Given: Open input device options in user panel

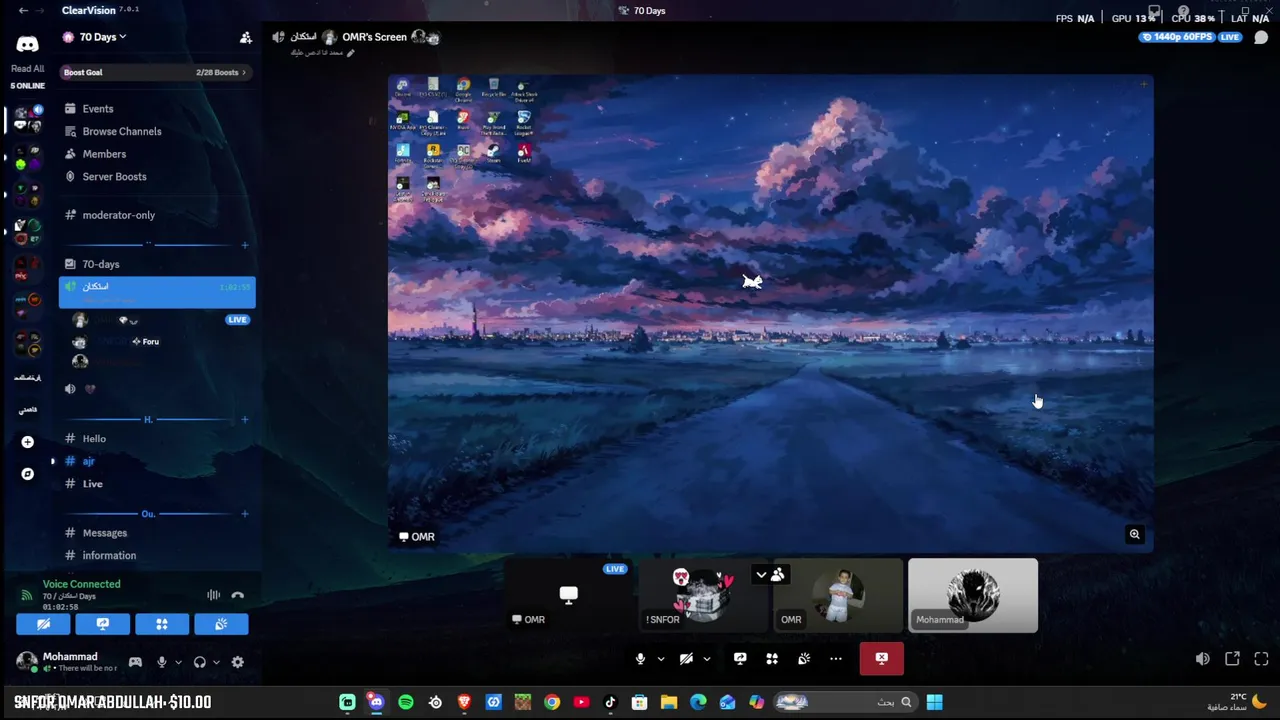Looking at the screenshot, I should (x=178, y=662).
